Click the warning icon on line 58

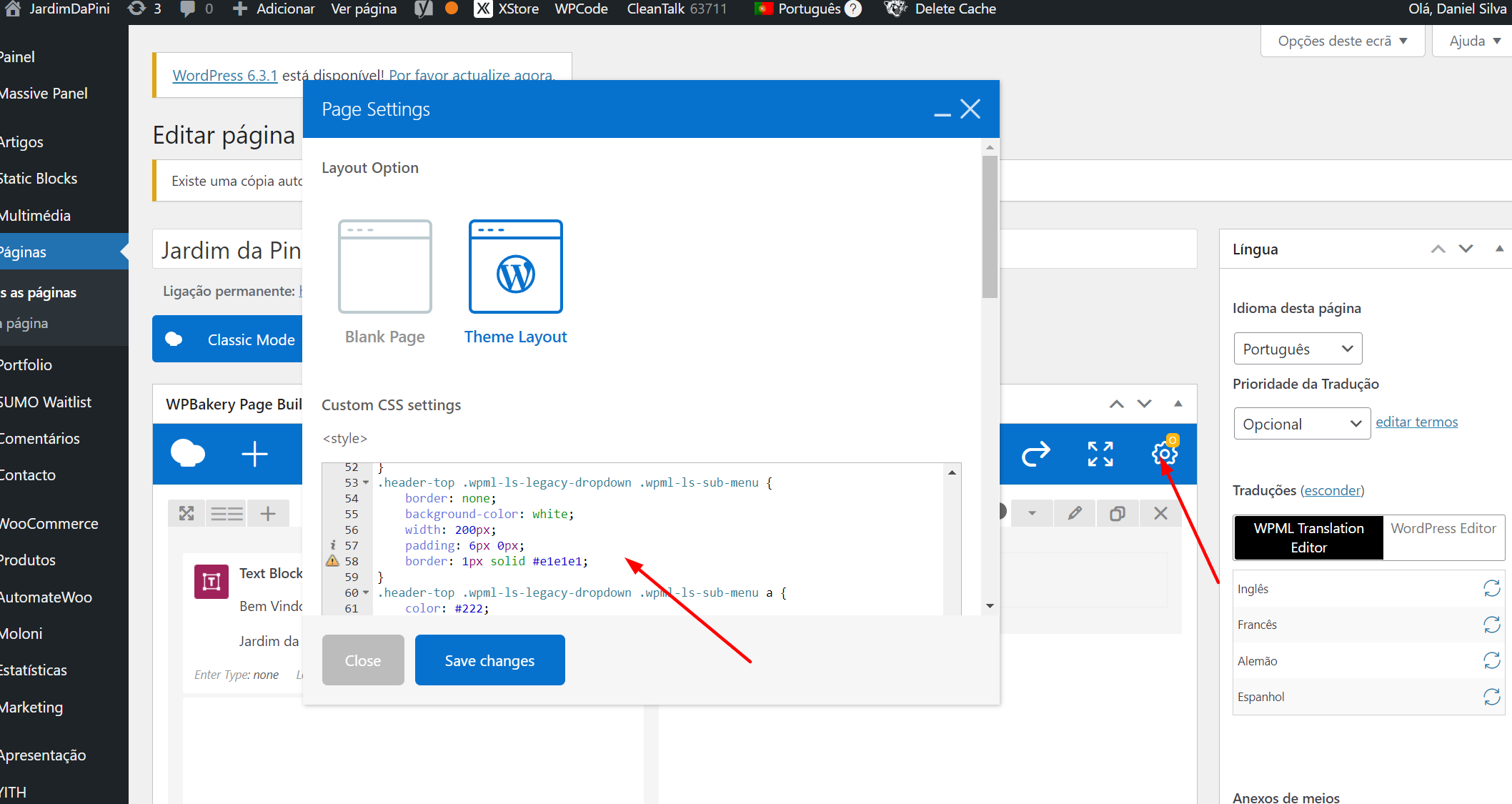coord(332,561)
